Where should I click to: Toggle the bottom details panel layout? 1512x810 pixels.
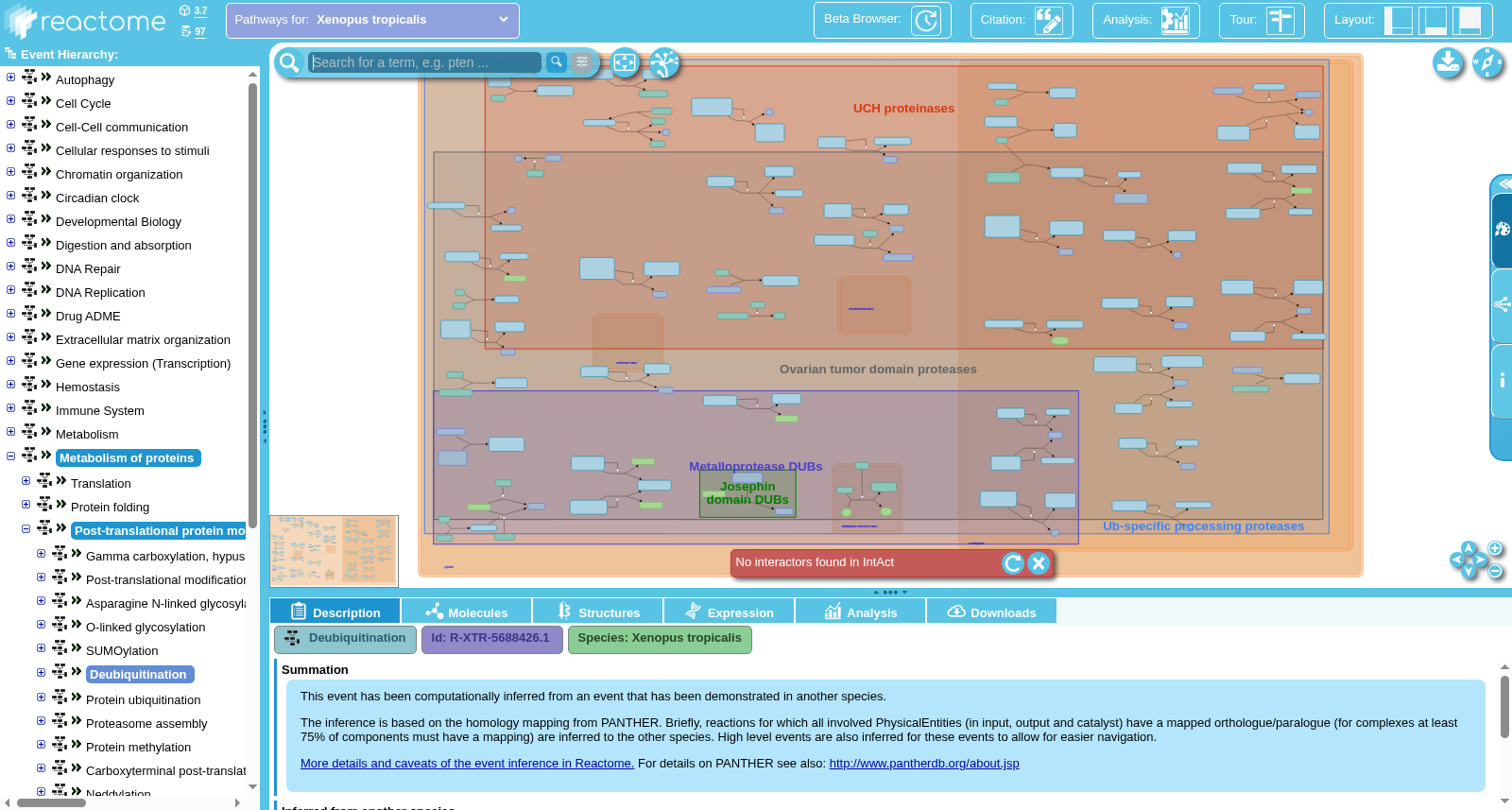pyautogui.click(x=1433, y=20)
